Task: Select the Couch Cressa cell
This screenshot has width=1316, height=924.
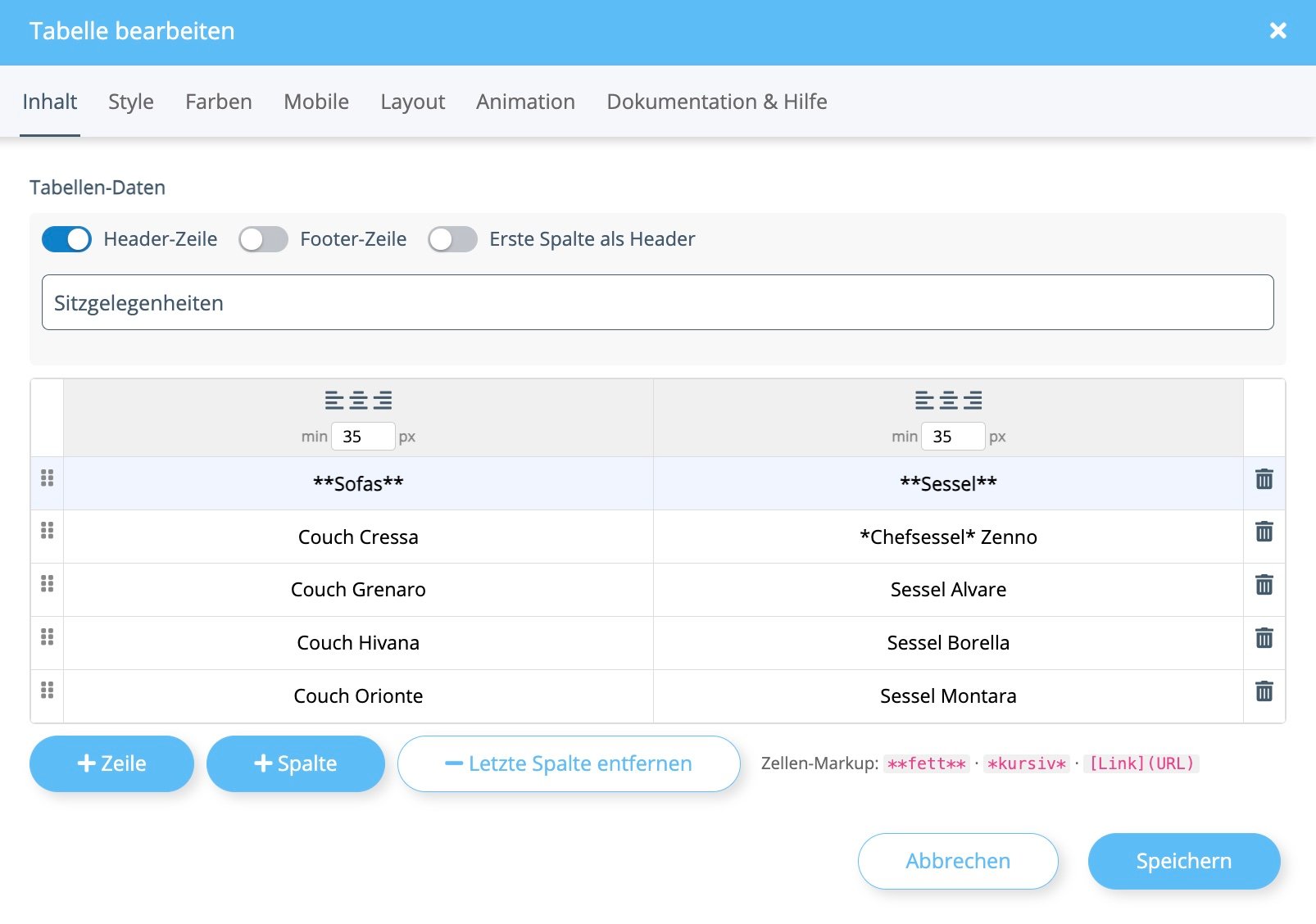Action: tap(358, 537)
